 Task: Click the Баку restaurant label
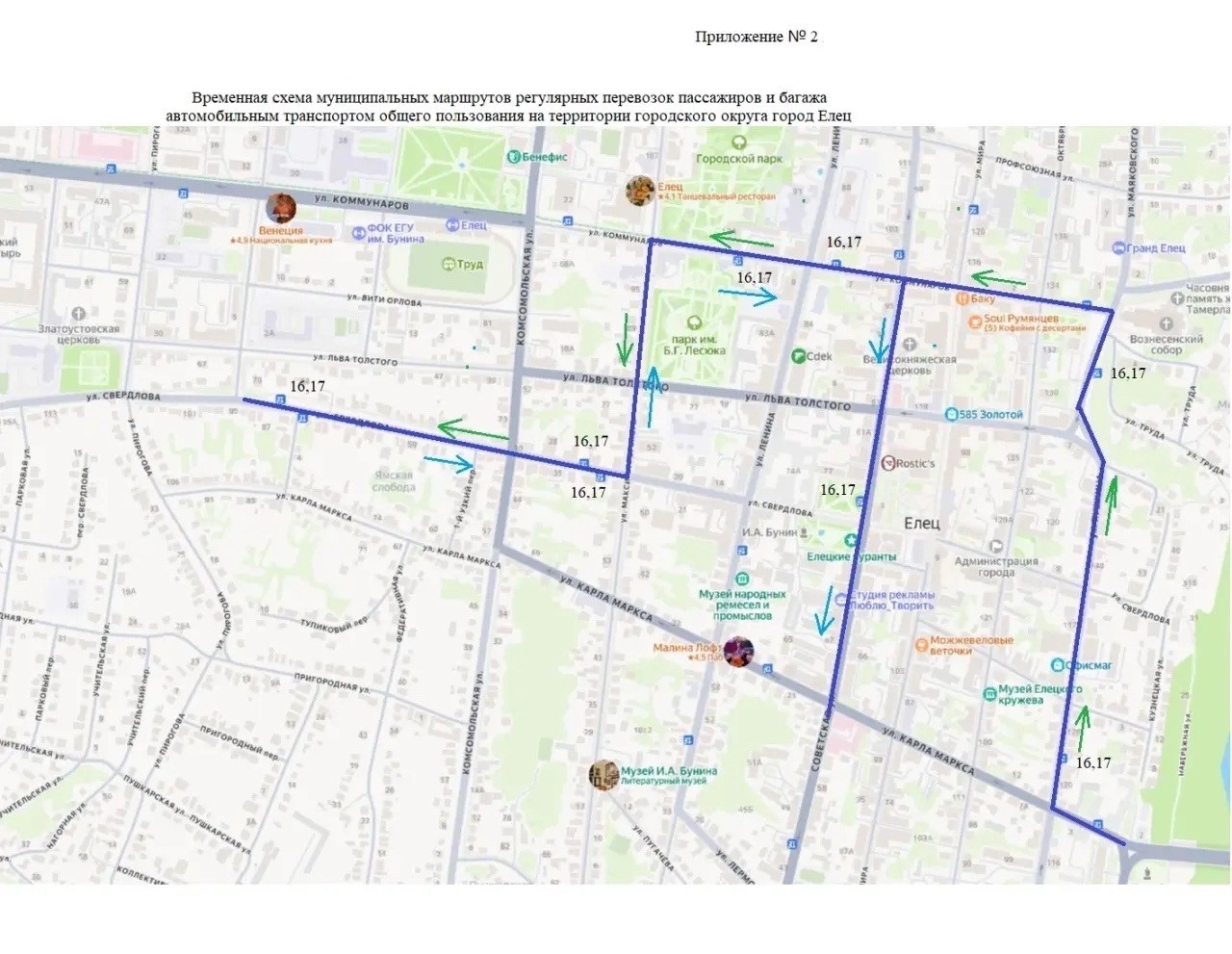click(983, 299)
